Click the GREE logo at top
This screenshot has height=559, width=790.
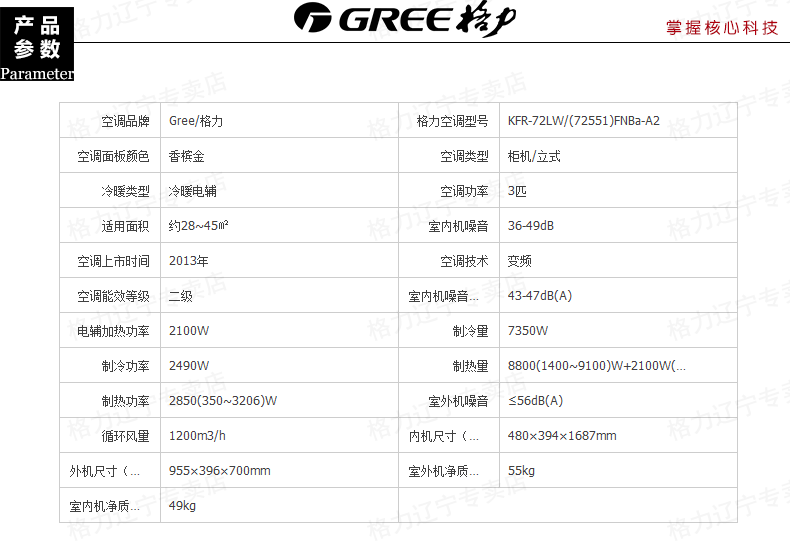pos(405,20)
